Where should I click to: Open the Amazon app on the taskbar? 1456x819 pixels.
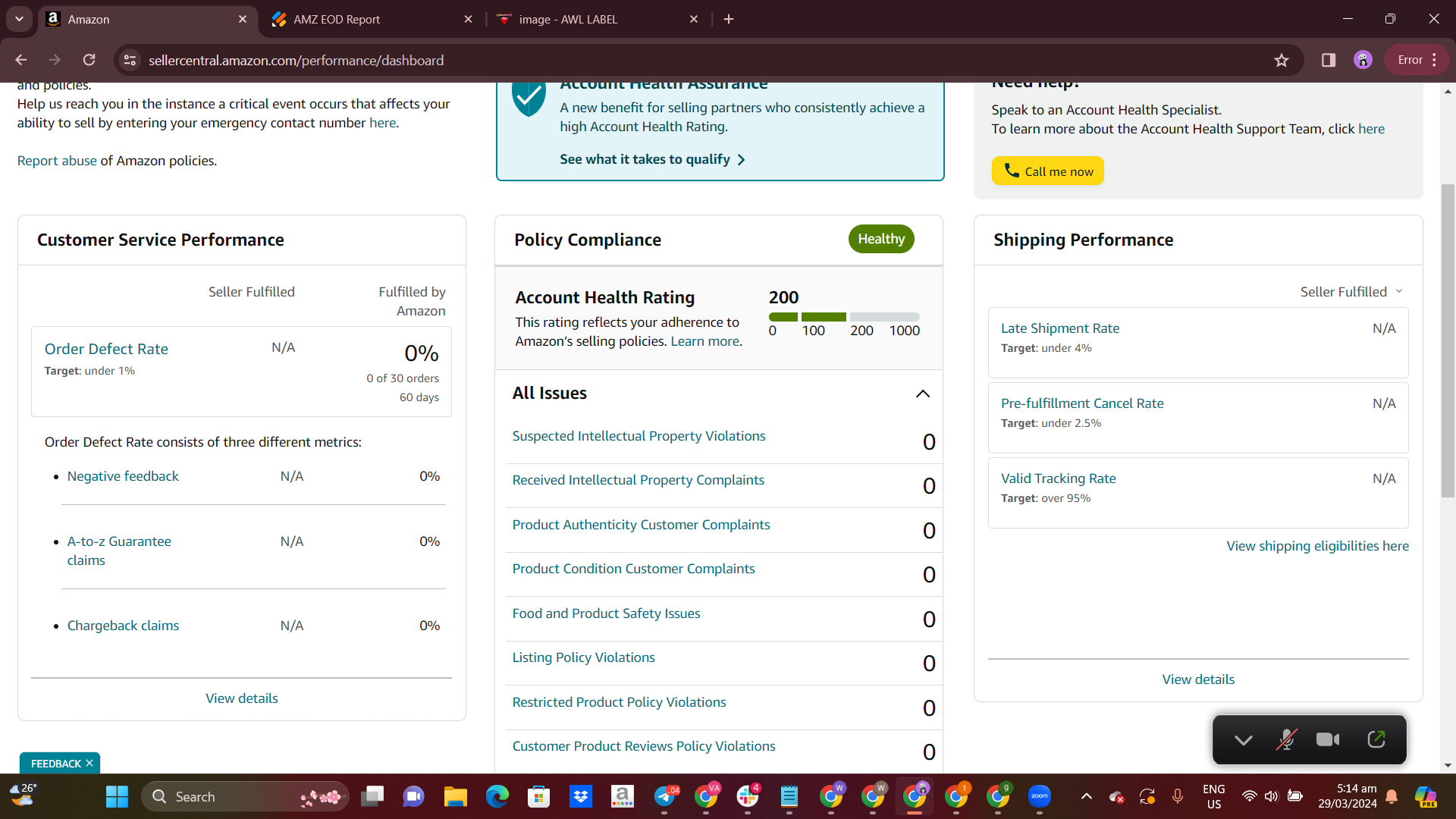point(623,796)
